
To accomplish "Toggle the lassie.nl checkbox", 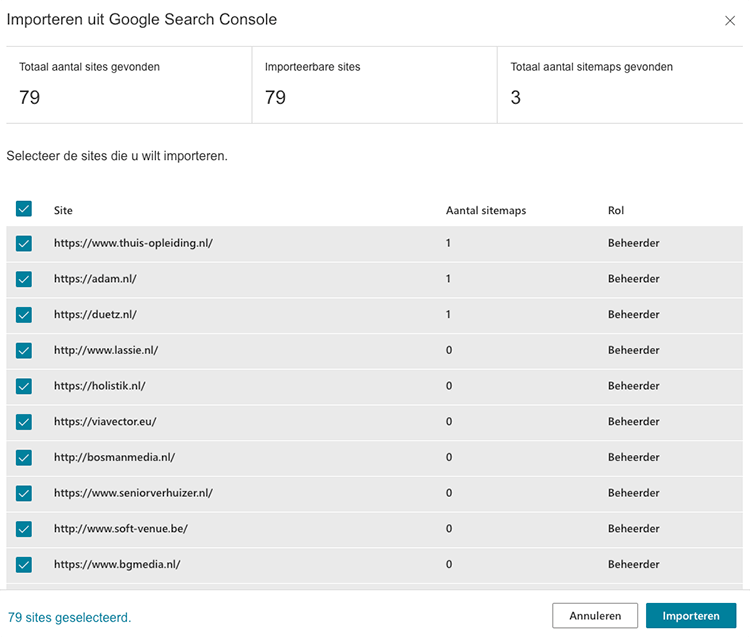I will tap(23, 351).
